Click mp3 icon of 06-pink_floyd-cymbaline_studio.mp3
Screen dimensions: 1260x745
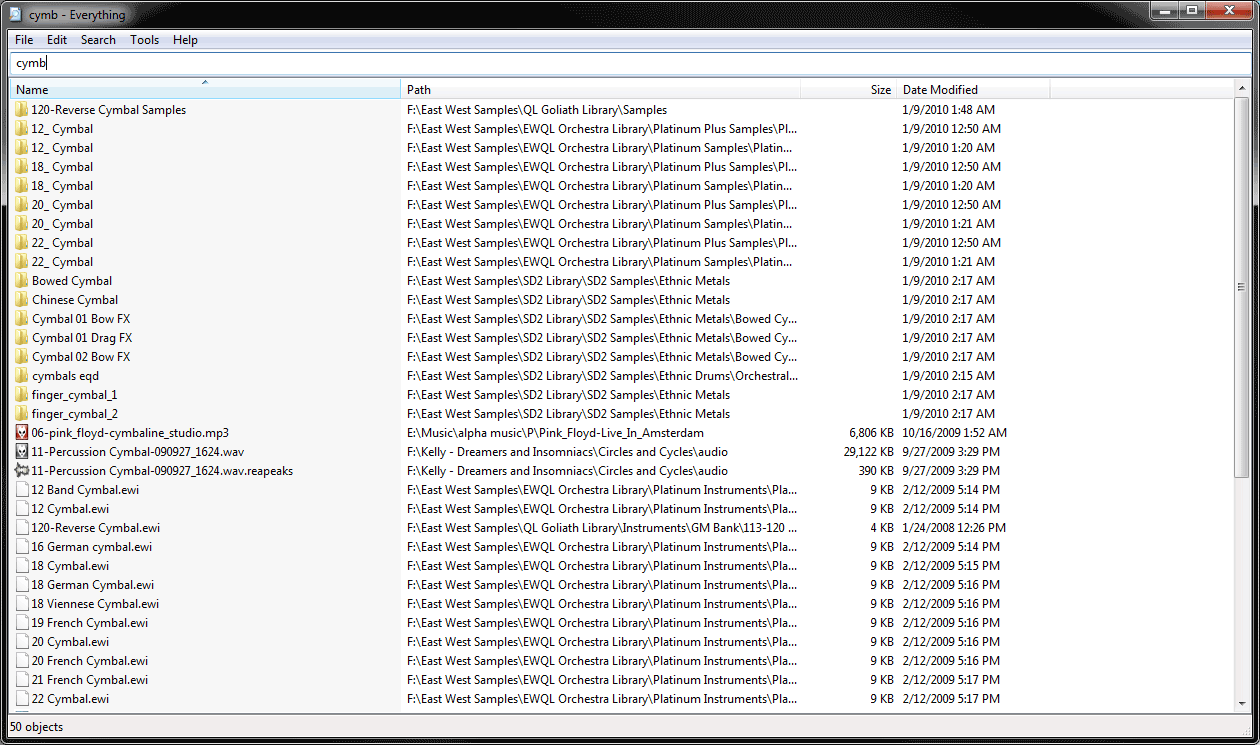(22, 433)
